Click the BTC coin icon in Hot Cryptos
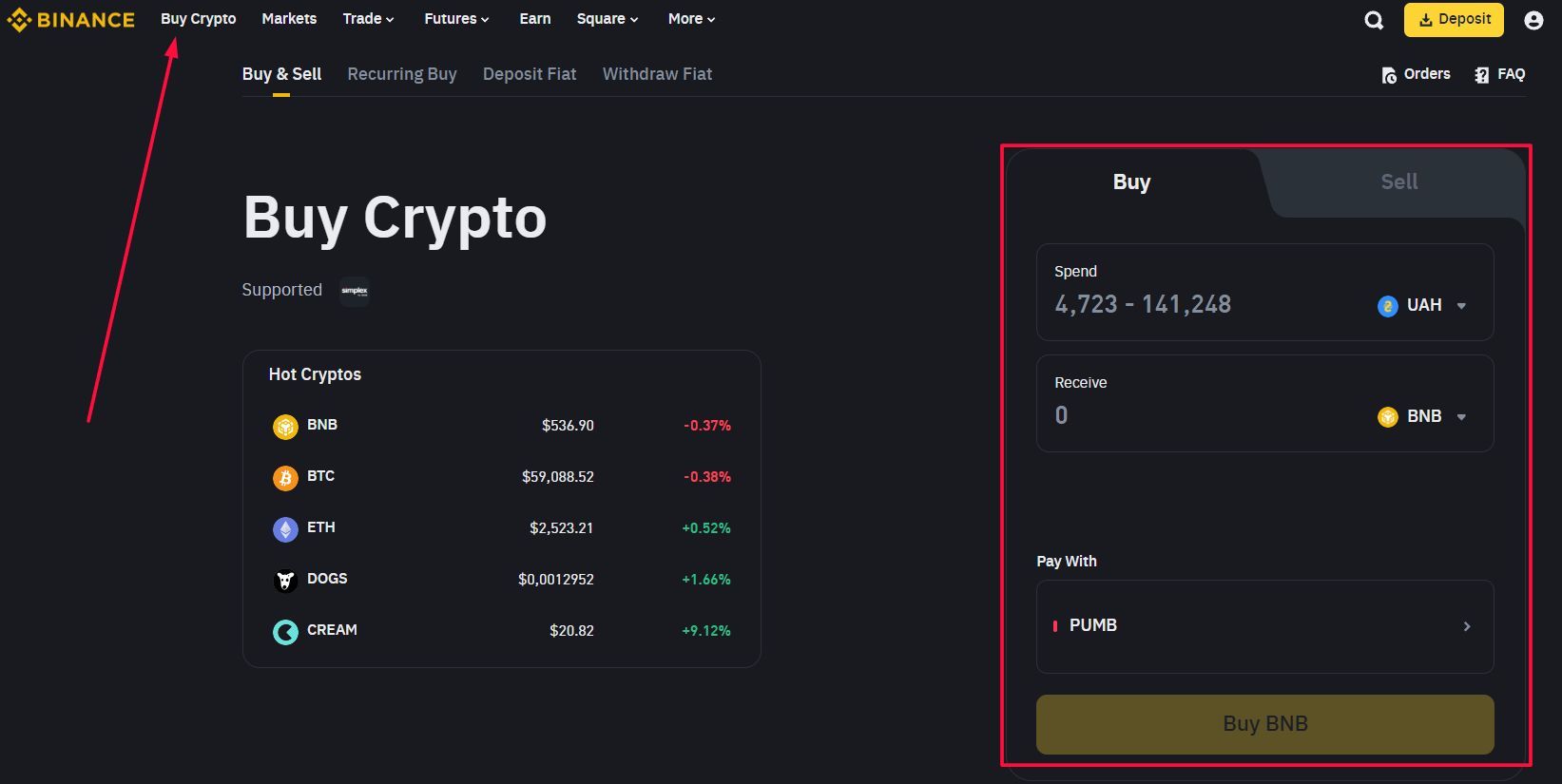Image resolution: width=1562 pixels, height=784 pixels. [x=285, y=478]
